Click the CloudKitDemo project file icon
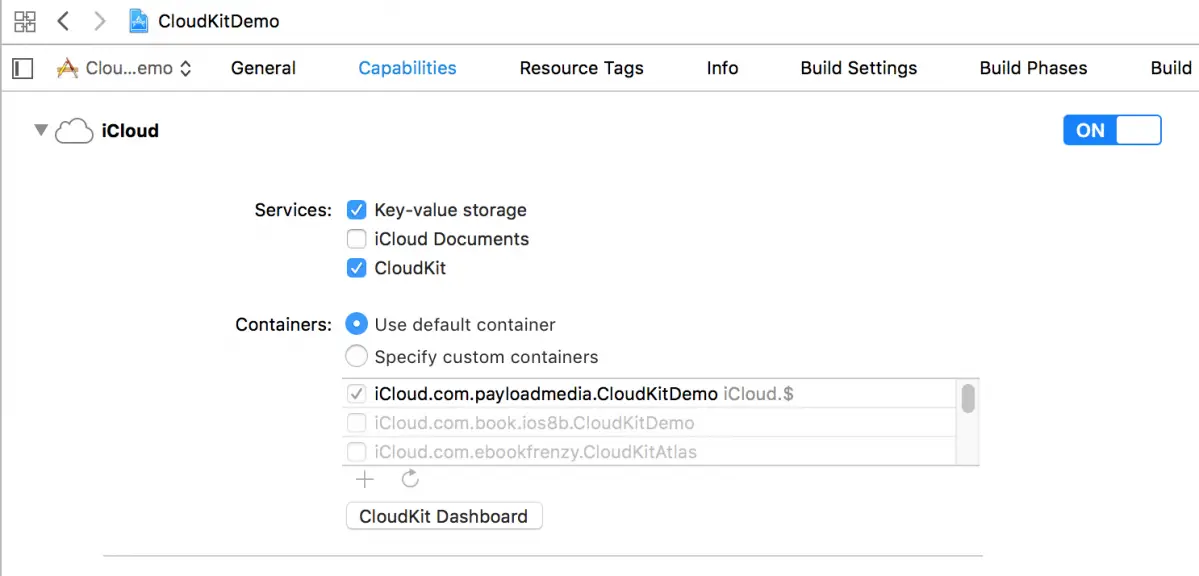This screenshot has width=1199, height=576. [x=139, y=21]
